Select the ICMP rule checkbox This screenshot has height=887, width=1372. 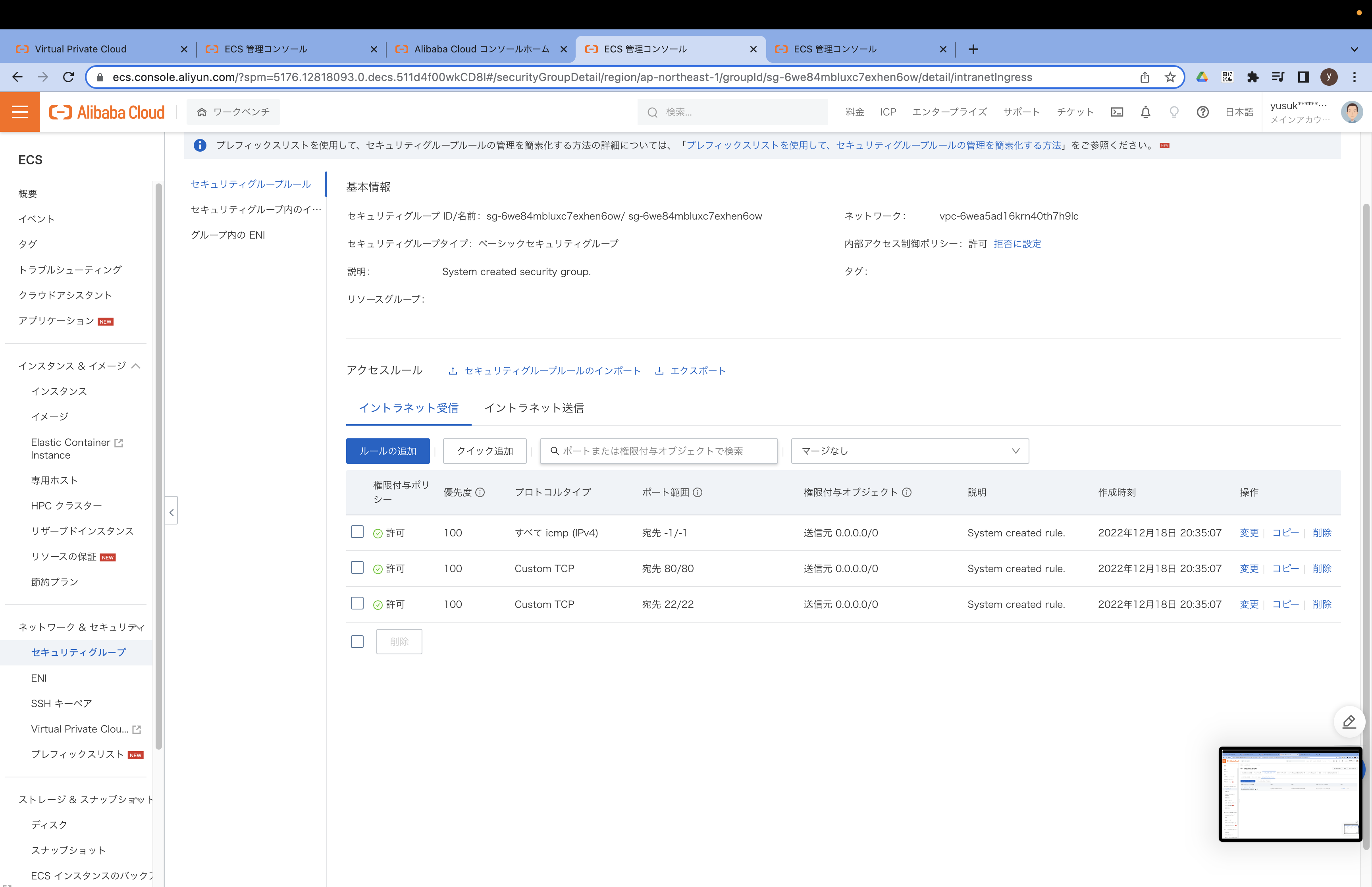coord(357,532)
